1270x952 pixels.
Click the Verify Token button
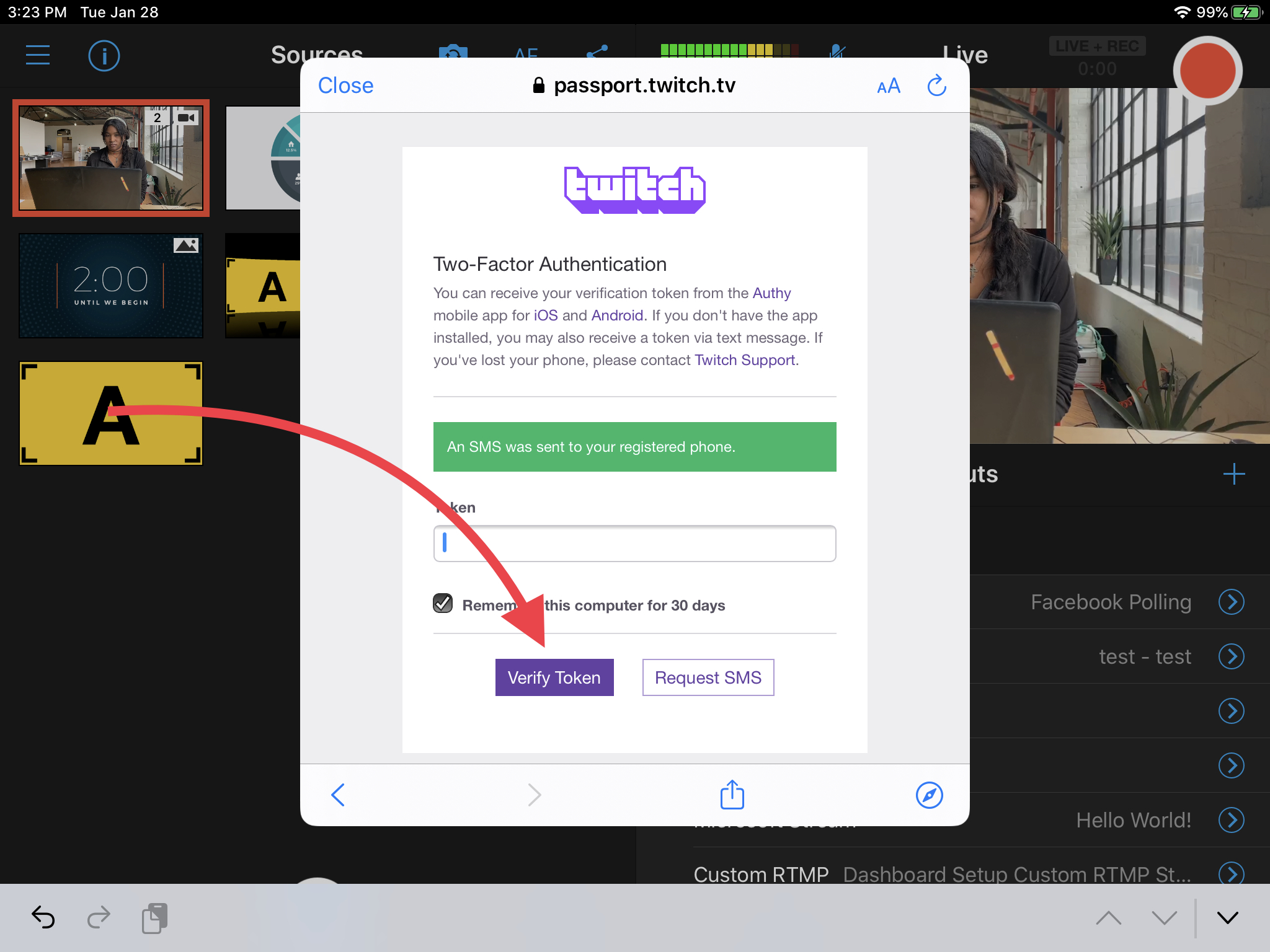[x=554, y=677]
